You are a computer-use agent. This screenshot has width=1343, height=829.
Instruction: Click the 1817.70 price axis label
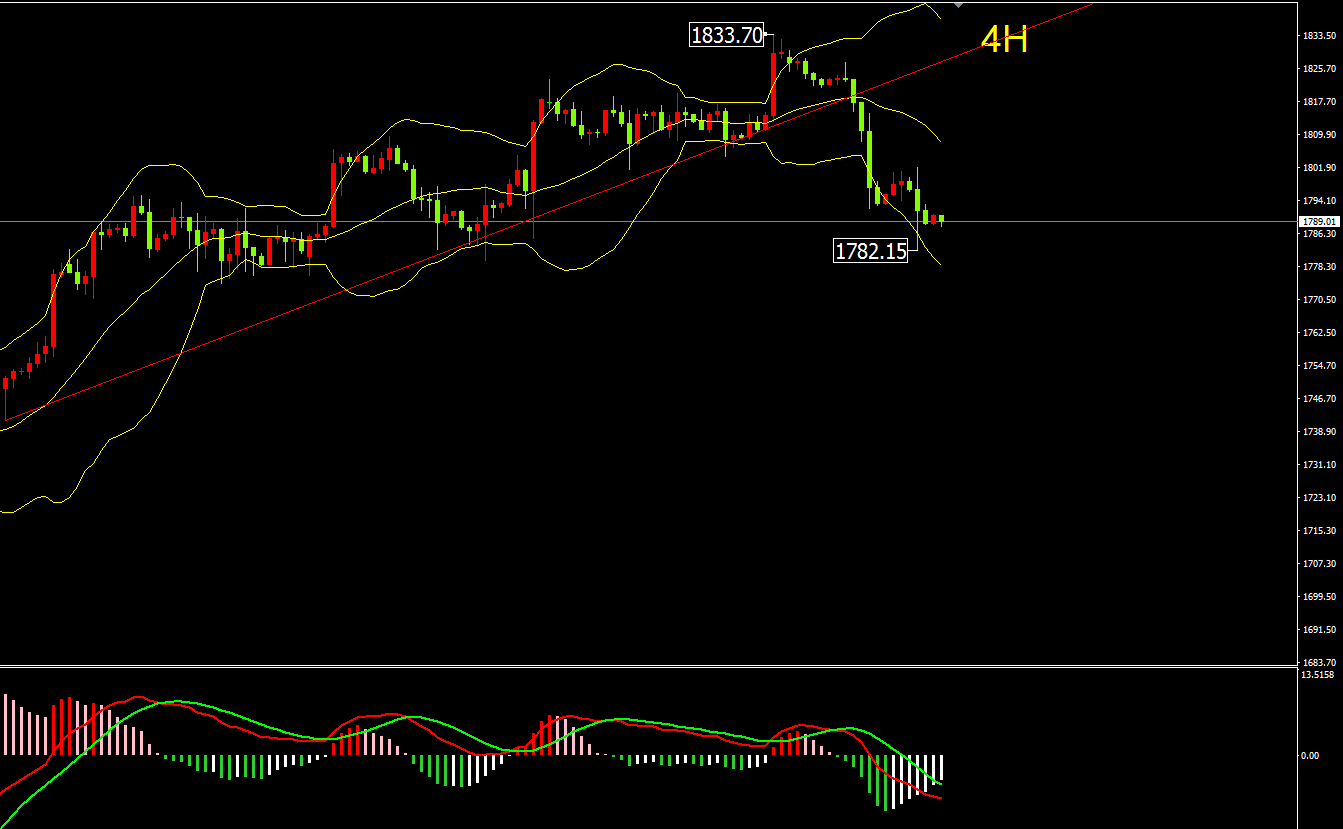(x=1319, y=102)
